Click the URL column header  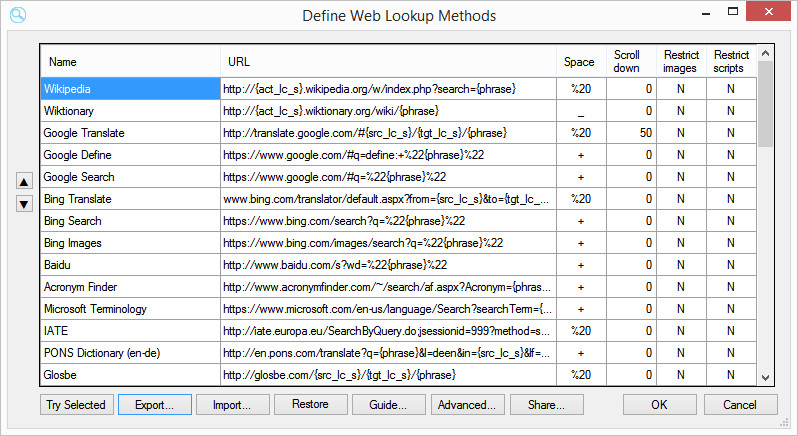388,61
